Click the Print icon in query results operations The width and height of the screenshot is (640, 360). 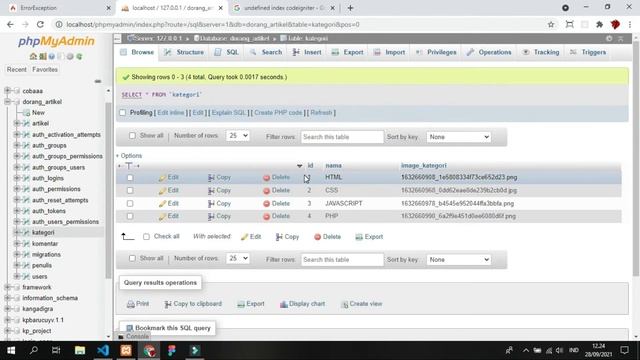click(x=131, y=304)
